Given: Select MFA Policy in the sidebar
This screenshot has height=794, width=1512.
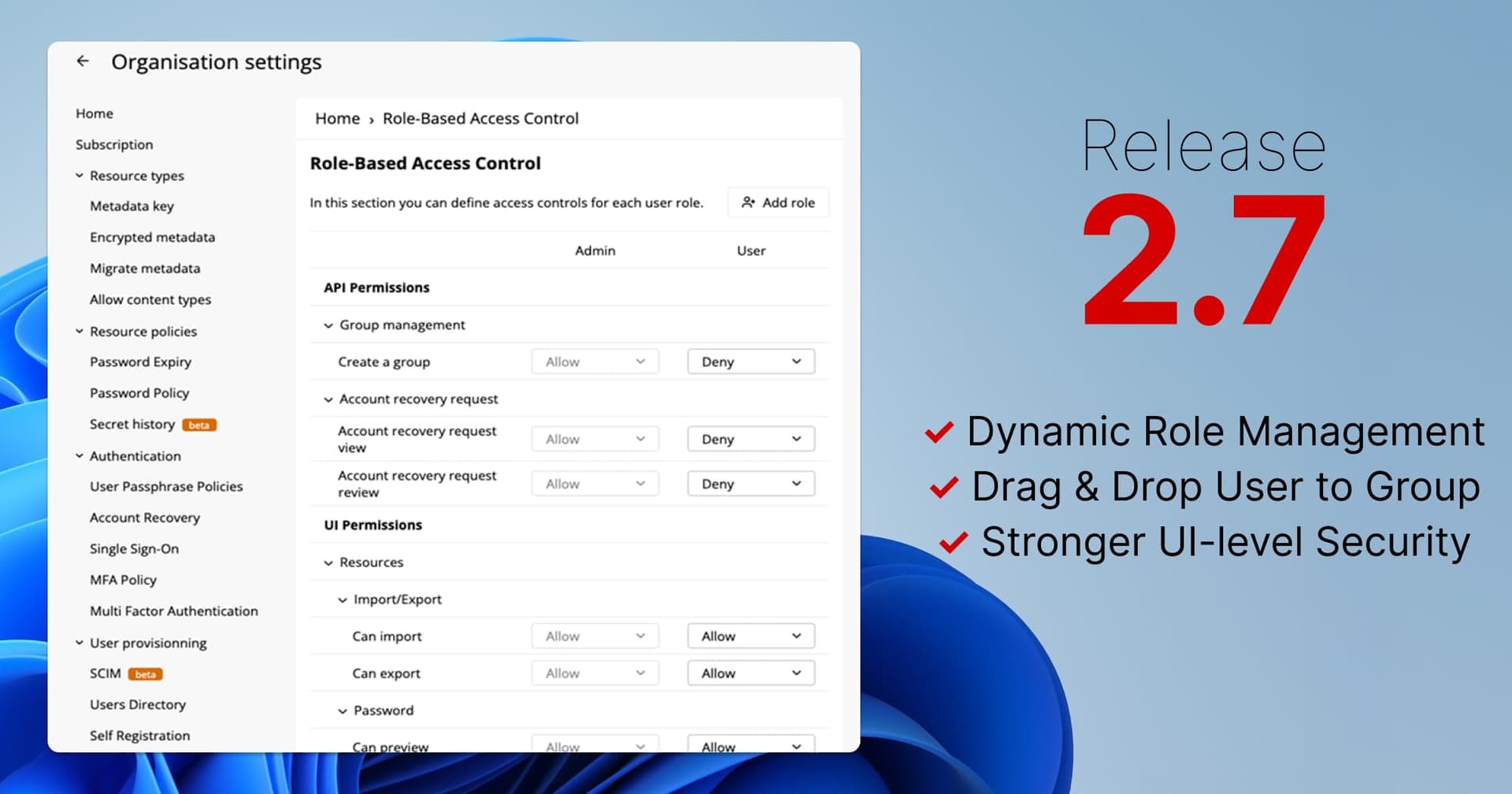Looking at the screenshot, I should click(x=123, y=580).
